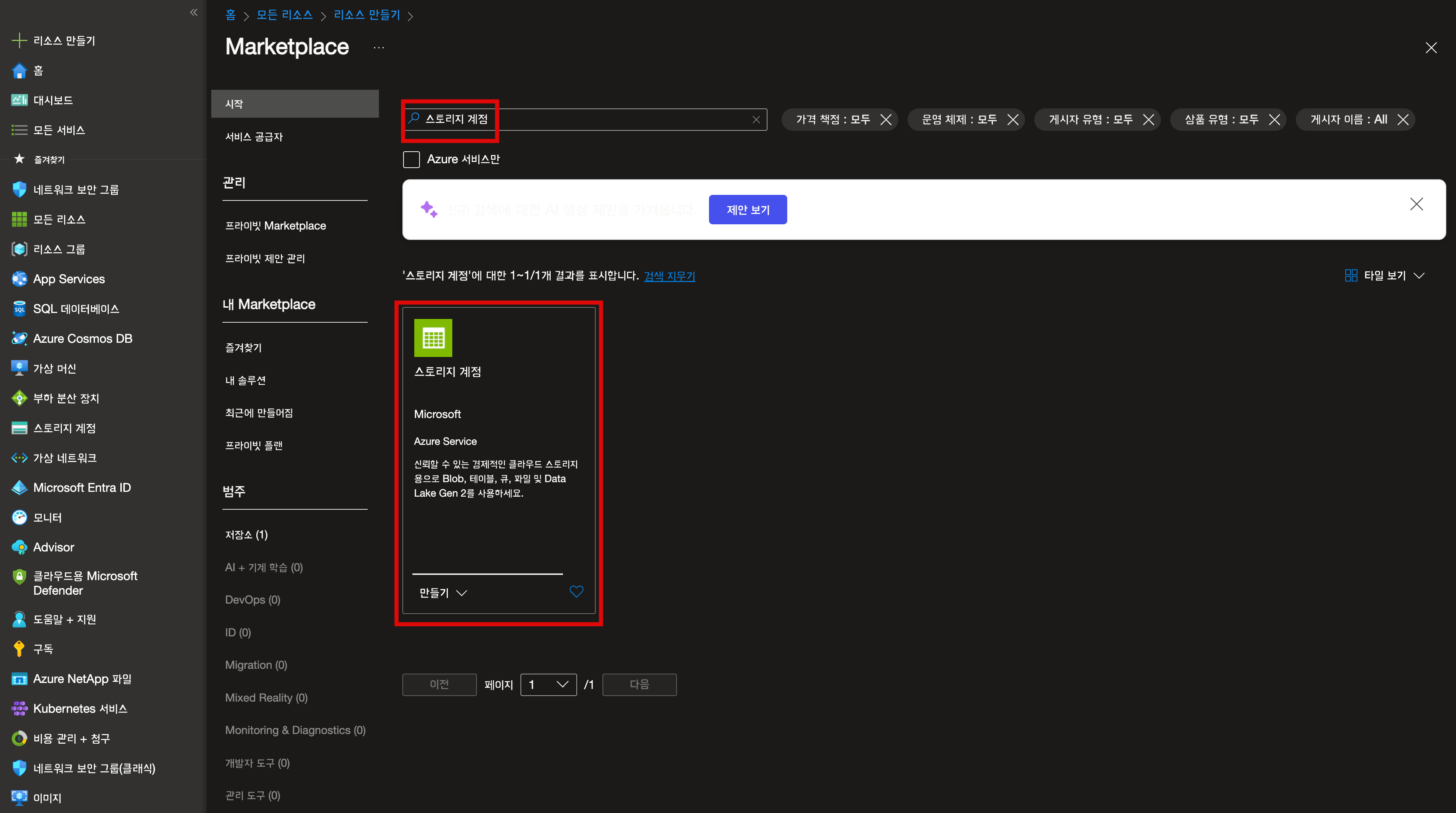Open the 모든 서비스 list icon

click(x=19, y=130)
